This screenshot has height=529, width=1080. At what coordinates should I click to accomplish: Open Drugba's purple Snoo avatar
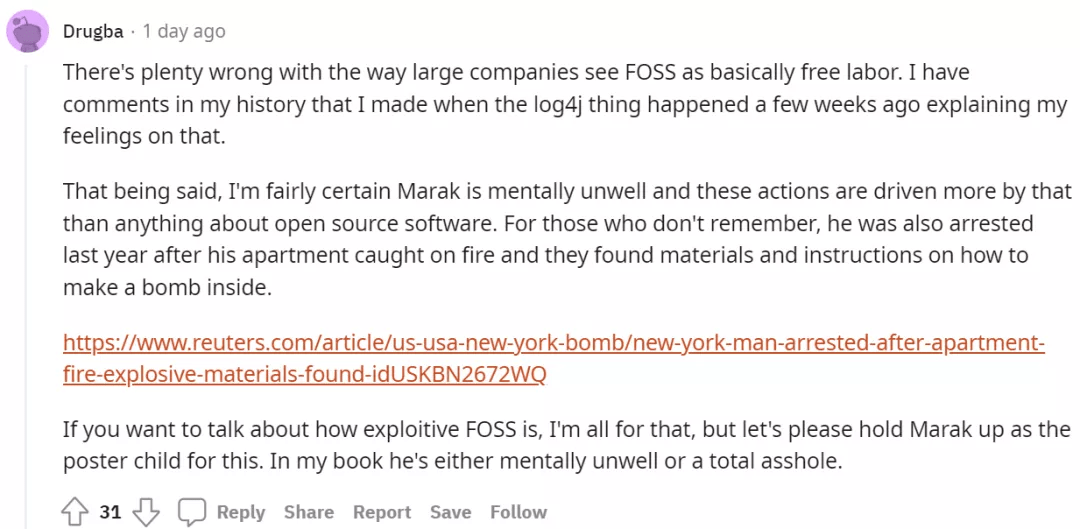tap(28, 32)
